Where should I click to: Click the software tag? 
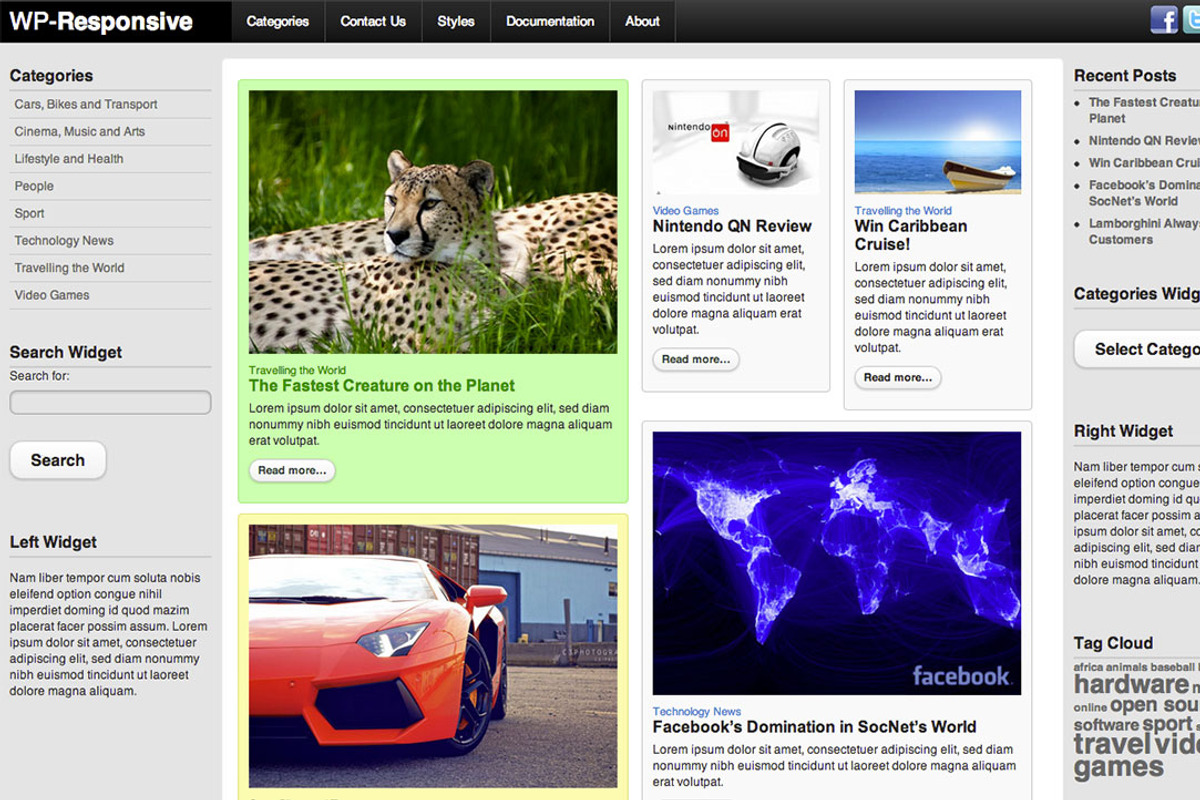click(1106, 725)
